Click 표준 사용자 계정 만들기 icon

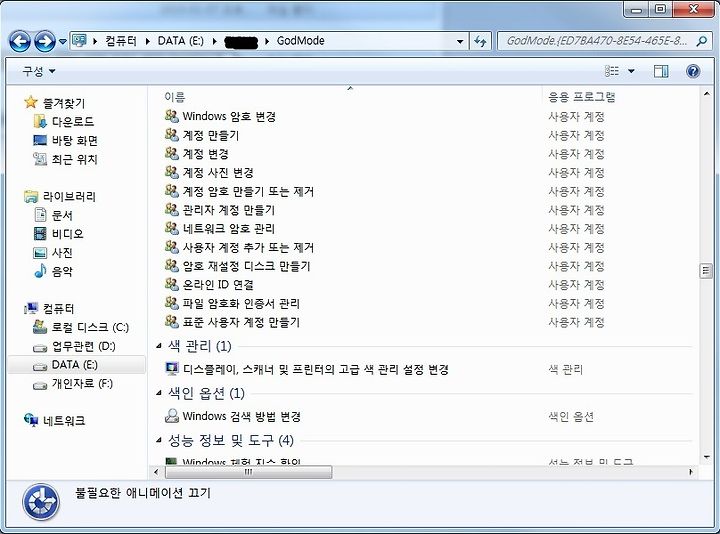tap(172, 322)
